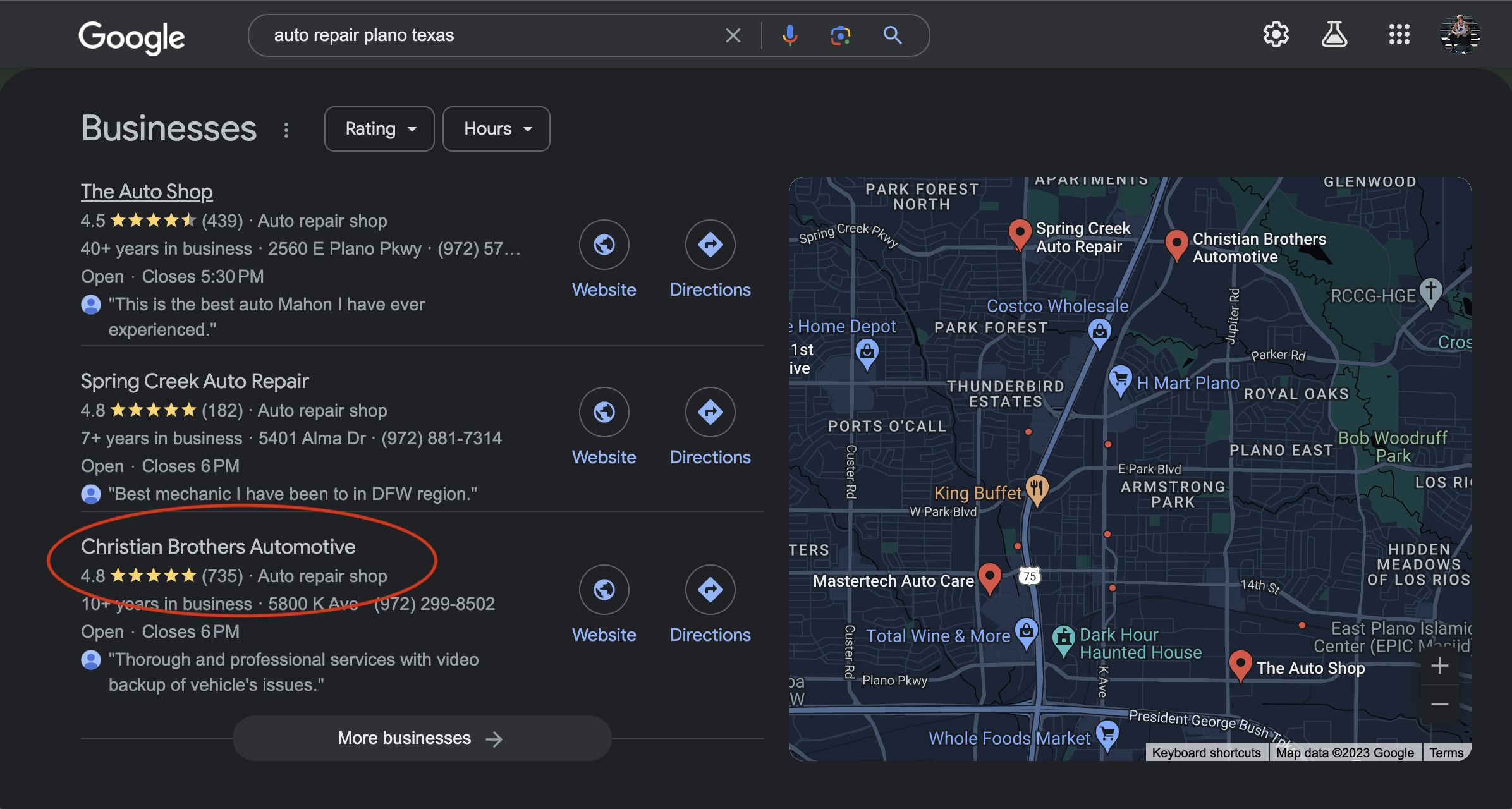Click the Home Depot shopping pin
The height and width of the screenshot is (809, 1512).
867,353
